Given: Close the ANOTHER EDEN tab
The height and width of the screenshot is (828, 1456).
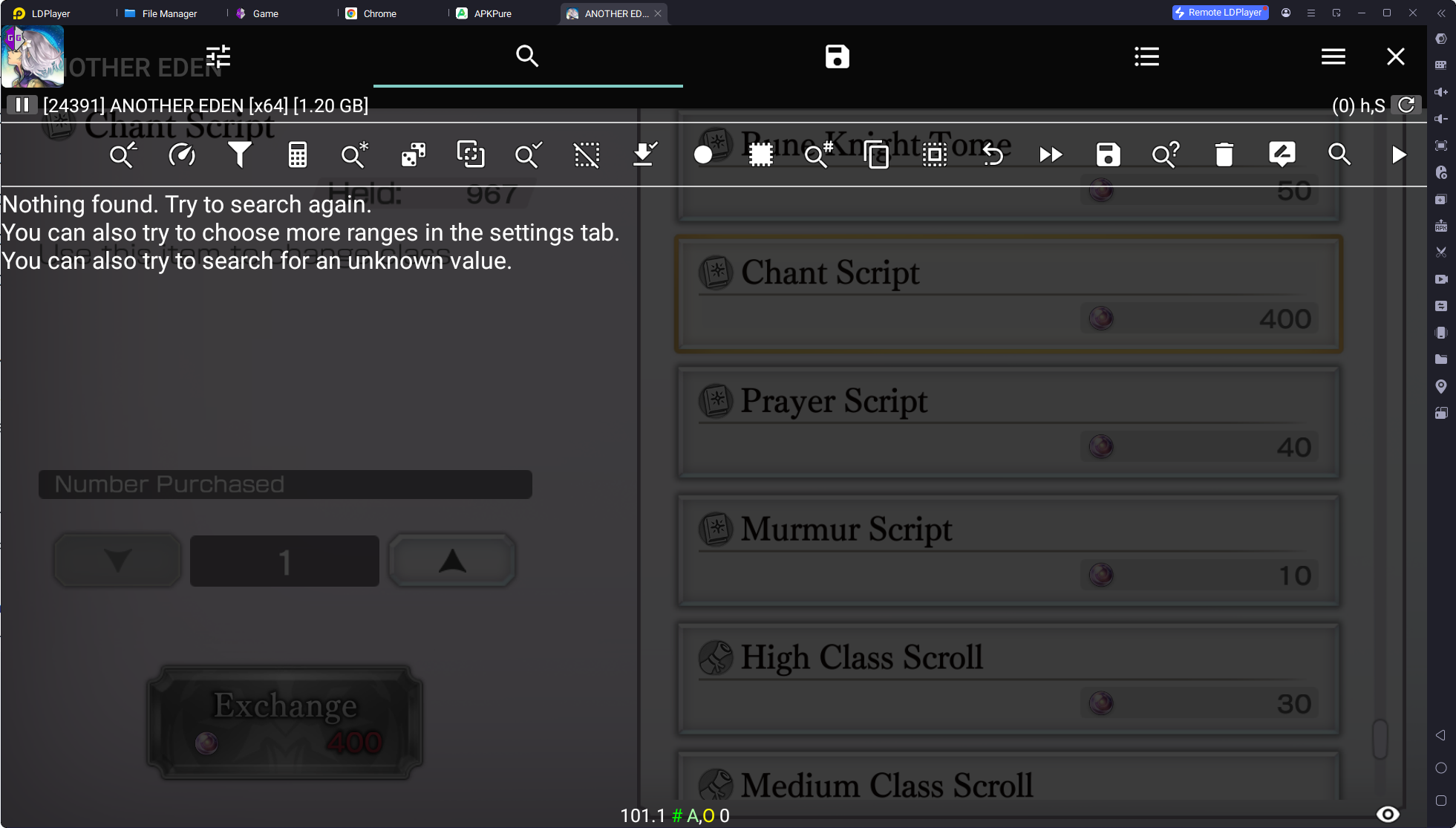Looking at the screenshot, I should pyautogui.click(x=658, y=13).
